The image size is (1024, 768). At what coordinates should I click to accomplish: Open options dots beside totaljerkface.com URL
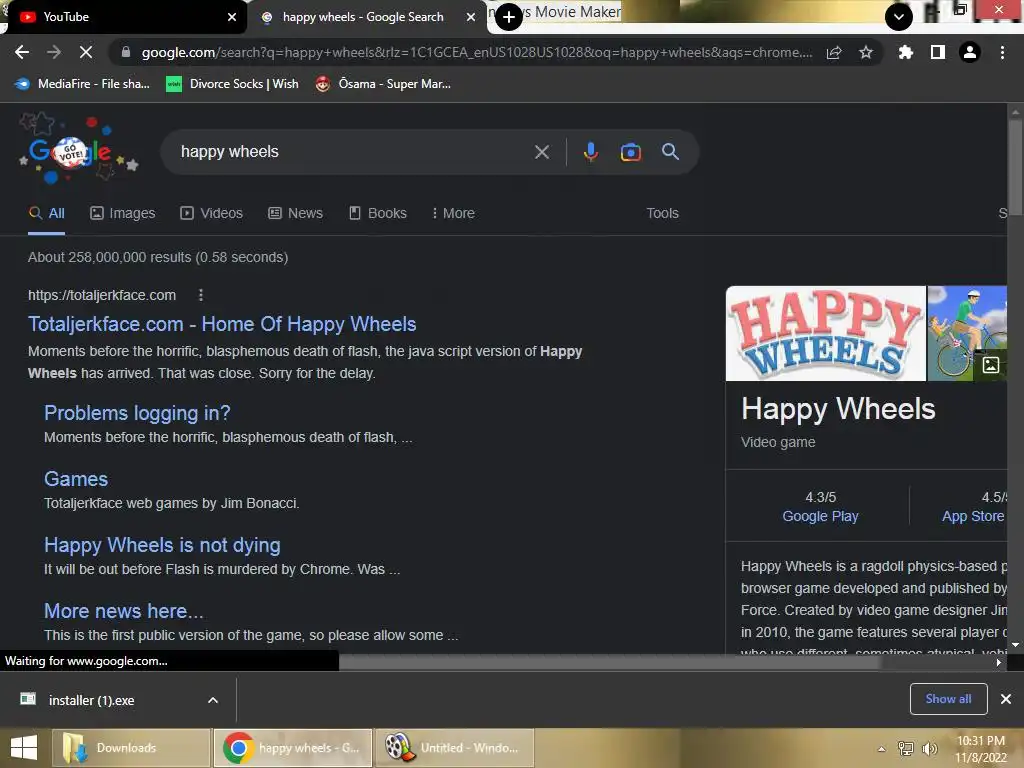coord(201,295)
